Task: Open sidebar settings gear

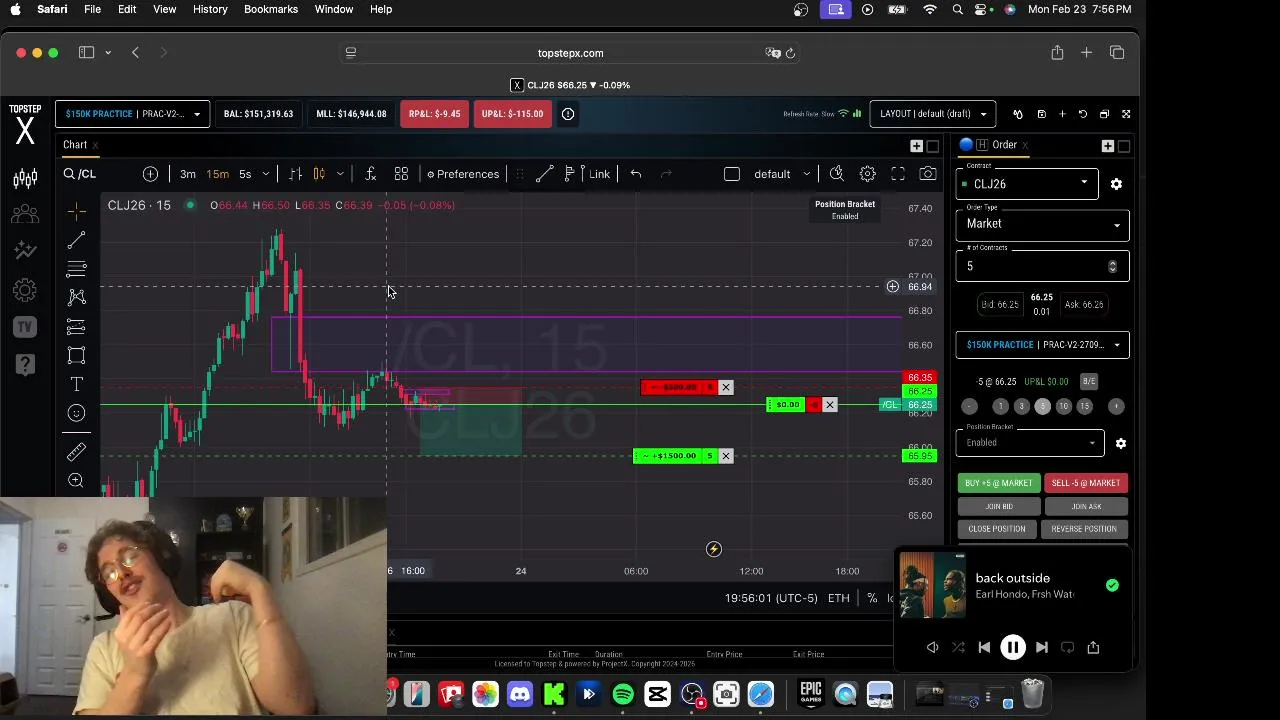Action: [x=25, y=290]
